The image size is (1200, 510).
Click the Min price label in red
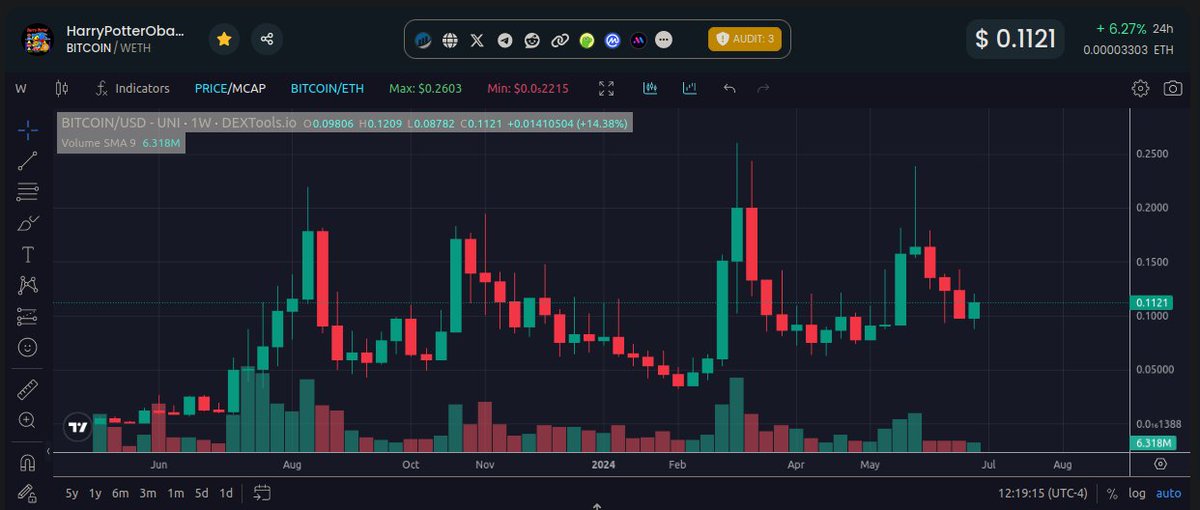pos(528,89)
